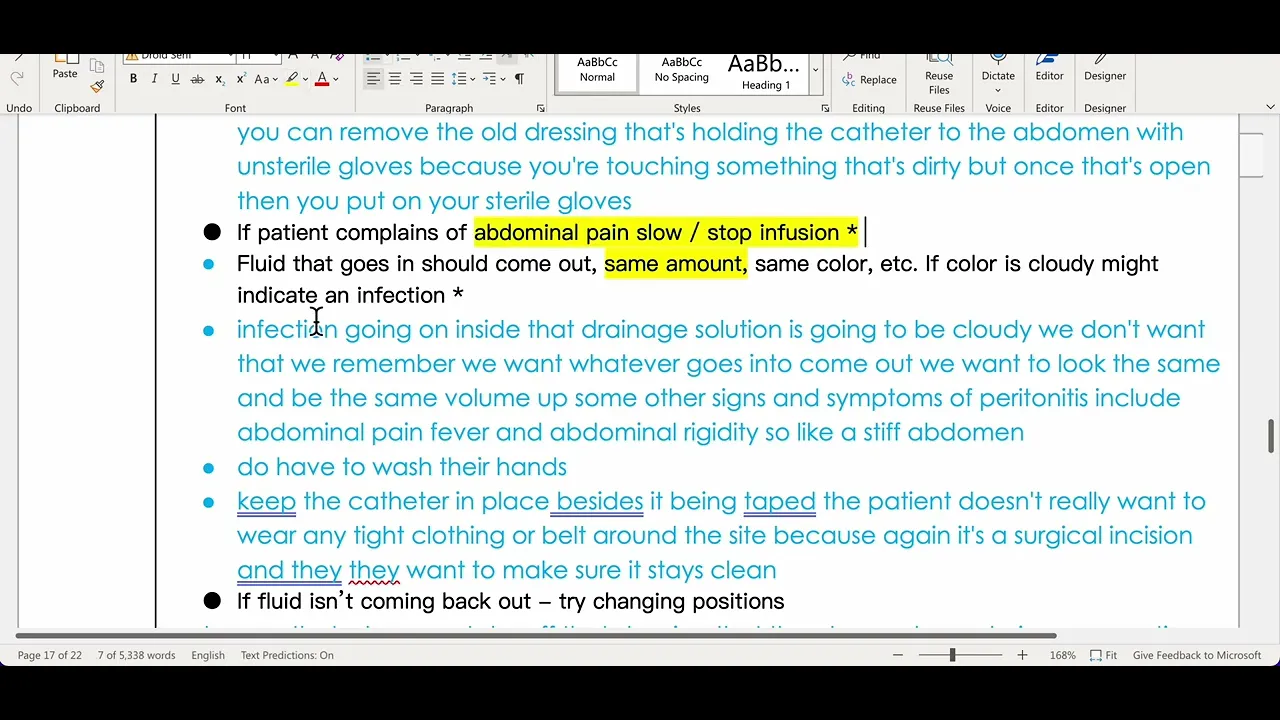Screen dimensions: 1280x720
Task: Open the Line Spacing dropdown arrow
Action: (472, 79)
